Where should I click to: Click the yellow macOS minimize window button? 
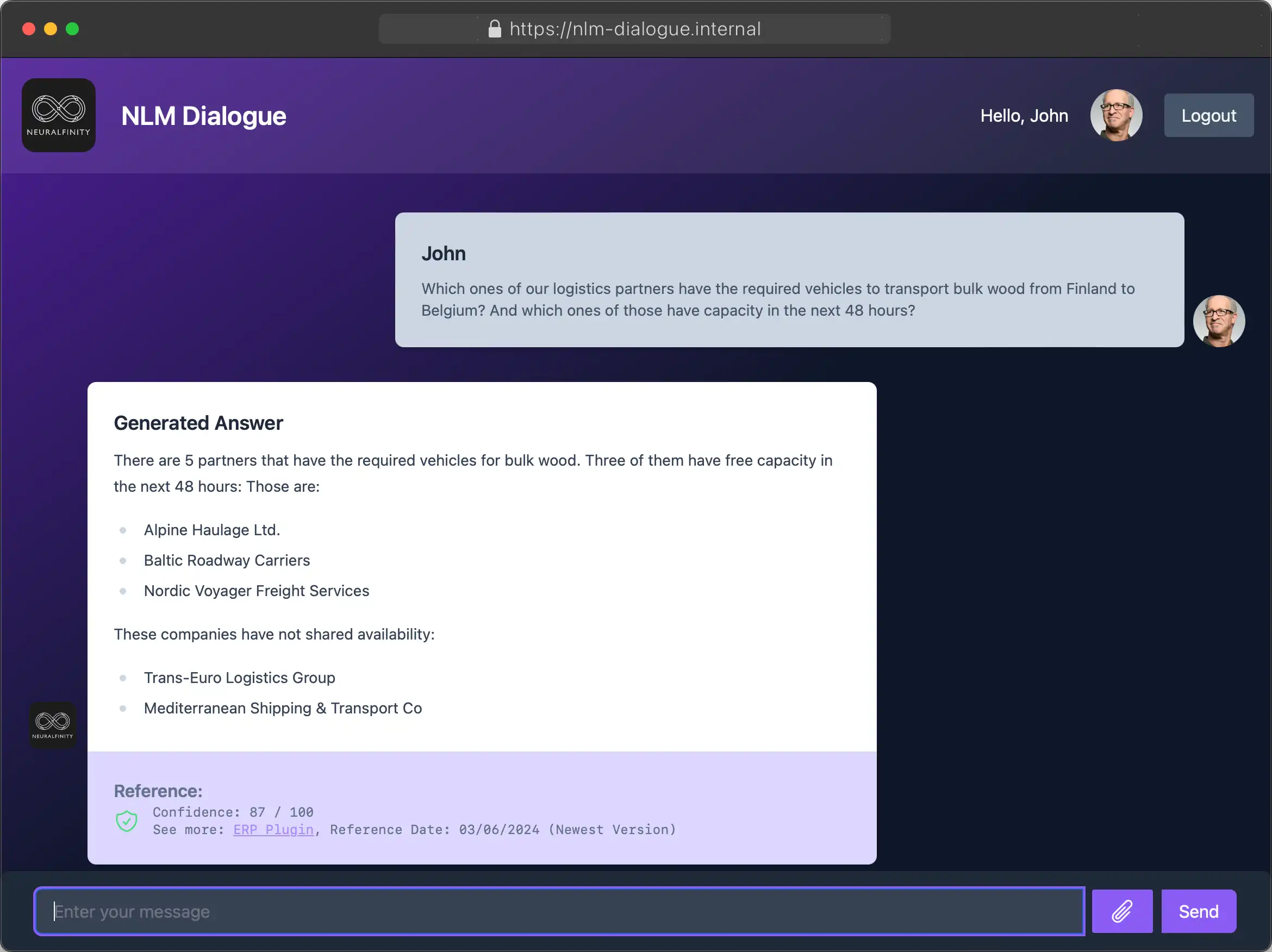point(51,29)
